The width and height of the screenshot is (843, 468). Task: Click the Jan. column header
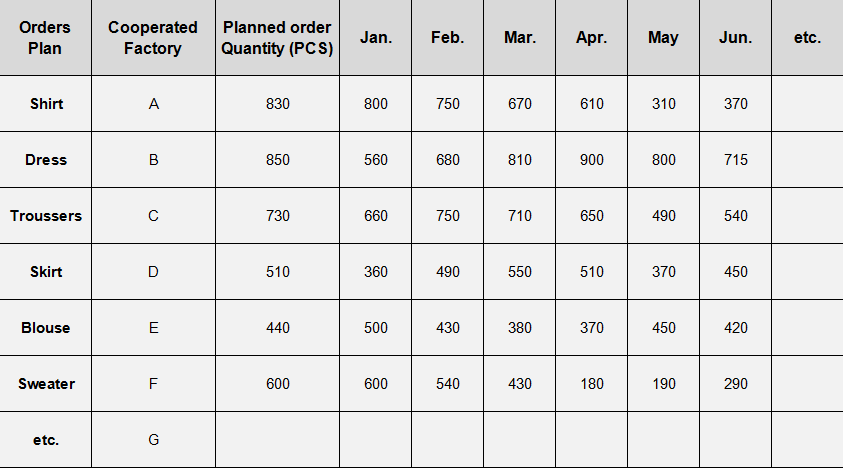[x=376, y=38]
